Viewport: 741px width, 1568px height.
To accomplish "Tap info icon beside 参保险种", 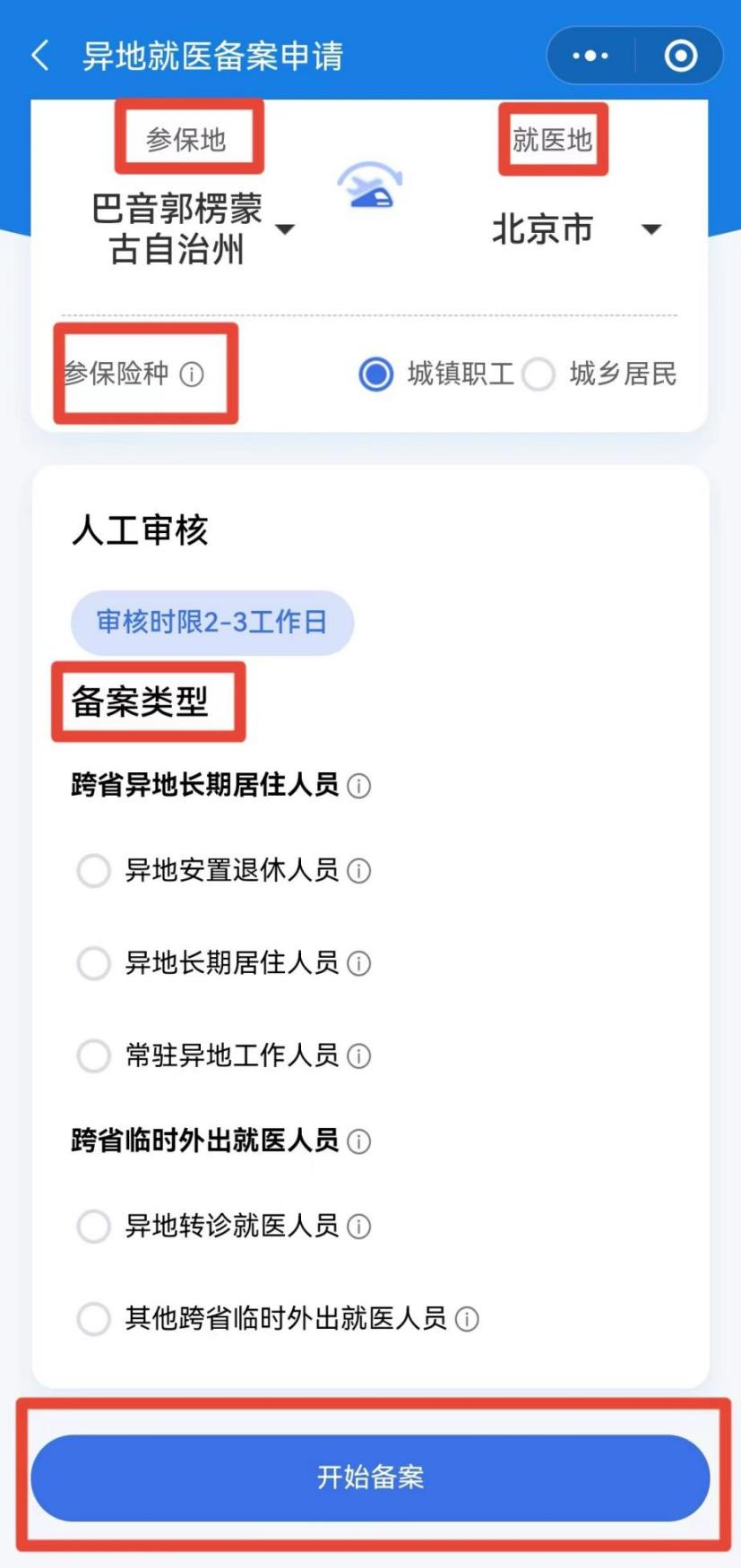I will 192,374.
